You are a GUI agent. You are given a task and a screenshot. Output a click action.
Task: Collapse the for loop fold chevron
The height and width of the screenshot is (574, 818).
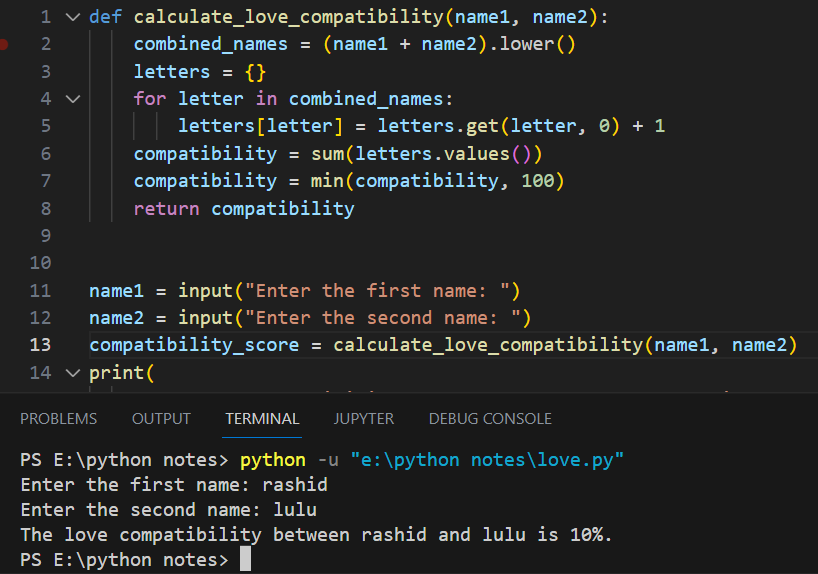73,99
